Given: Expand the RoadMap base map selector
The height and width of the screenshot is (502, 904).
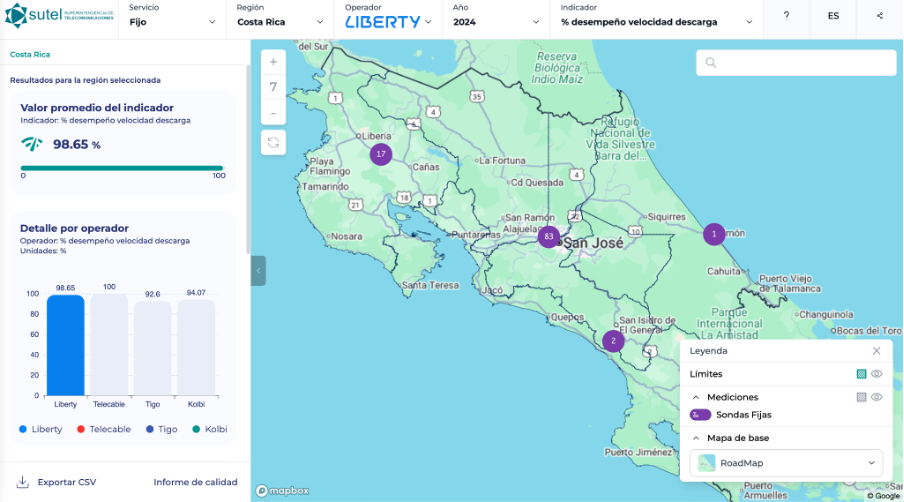Looking at the screenshot, I should pos(785,463).
